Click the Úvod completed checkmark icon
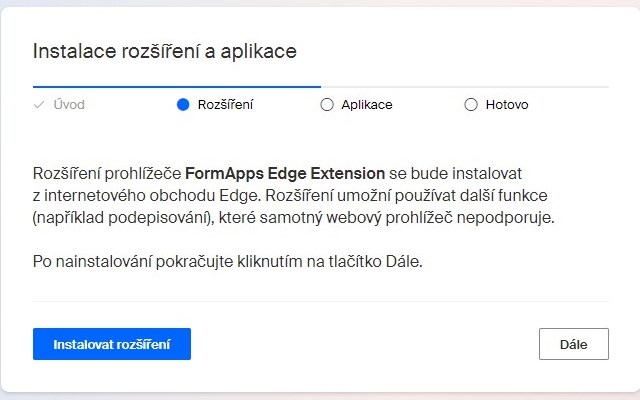The height and width of the screenshot is (400, 640). coord(39,105)
